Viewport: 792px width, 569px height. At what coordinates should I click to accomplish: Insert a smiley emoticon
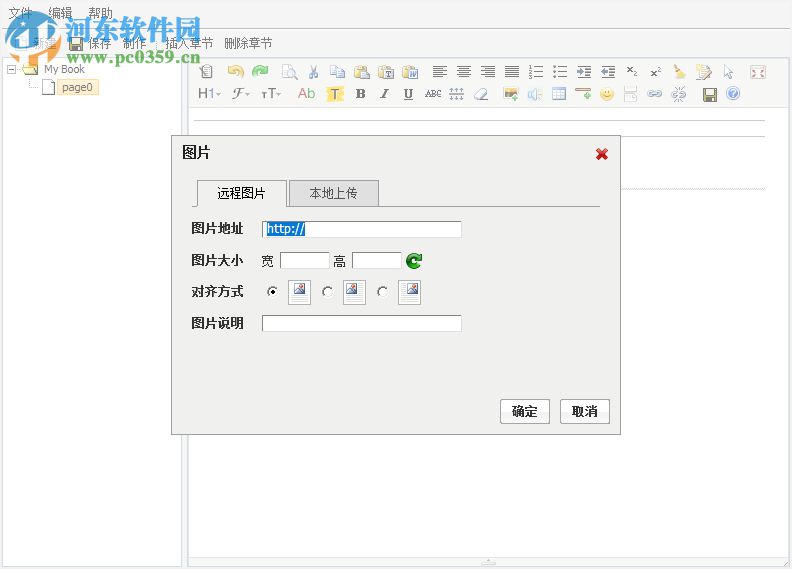(x=607, y=94)
